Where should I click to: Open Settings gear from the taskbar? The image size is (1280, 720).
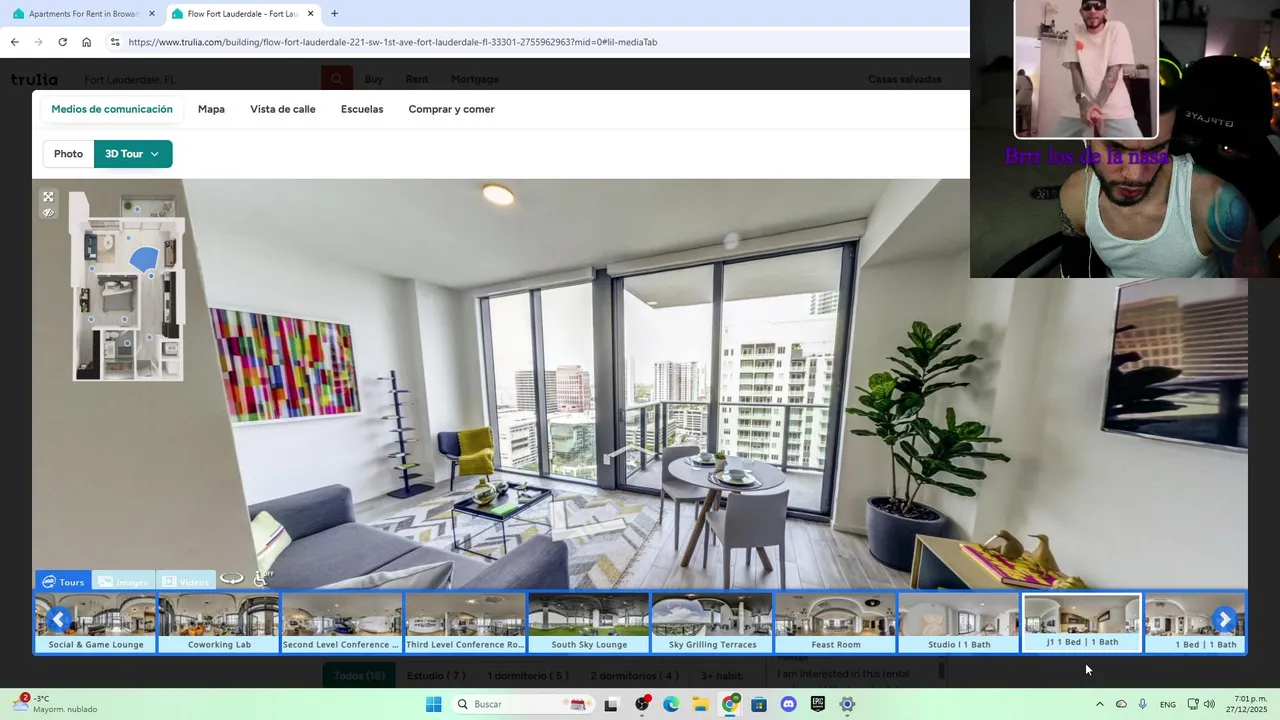[x=847, y=704]
